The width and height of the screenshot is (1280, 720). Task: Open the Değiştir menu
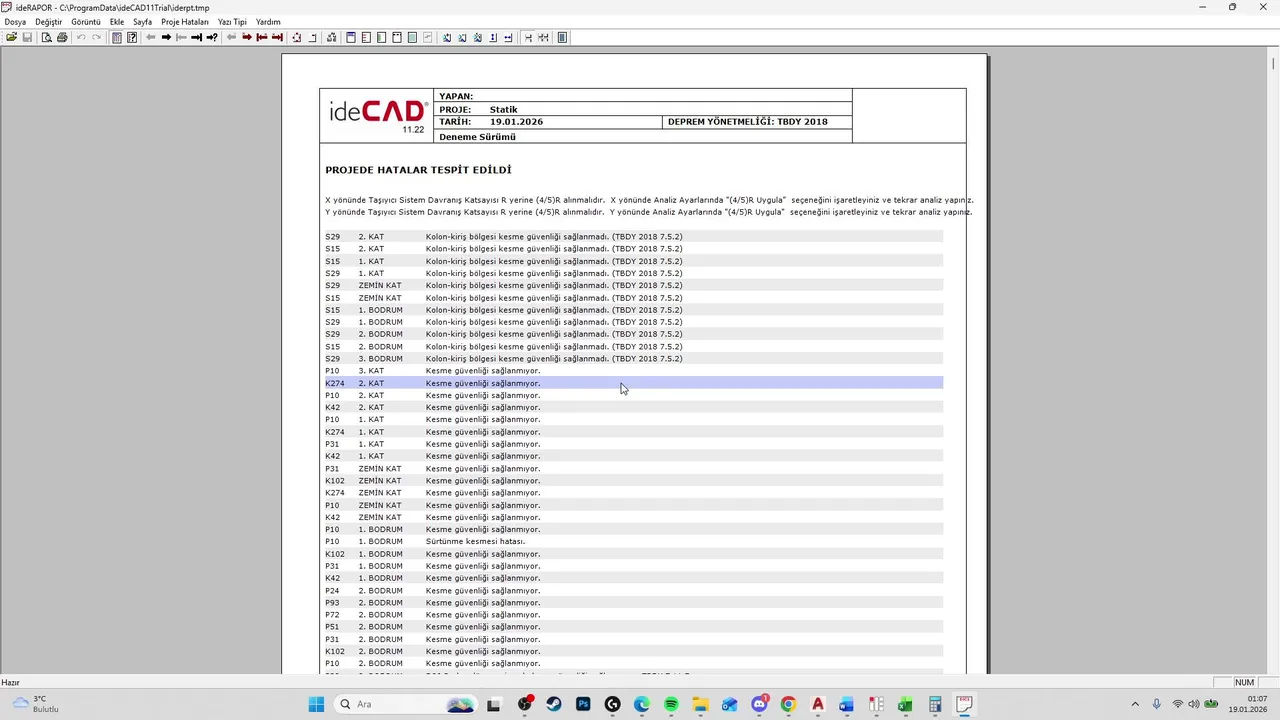tap(48, 22)
